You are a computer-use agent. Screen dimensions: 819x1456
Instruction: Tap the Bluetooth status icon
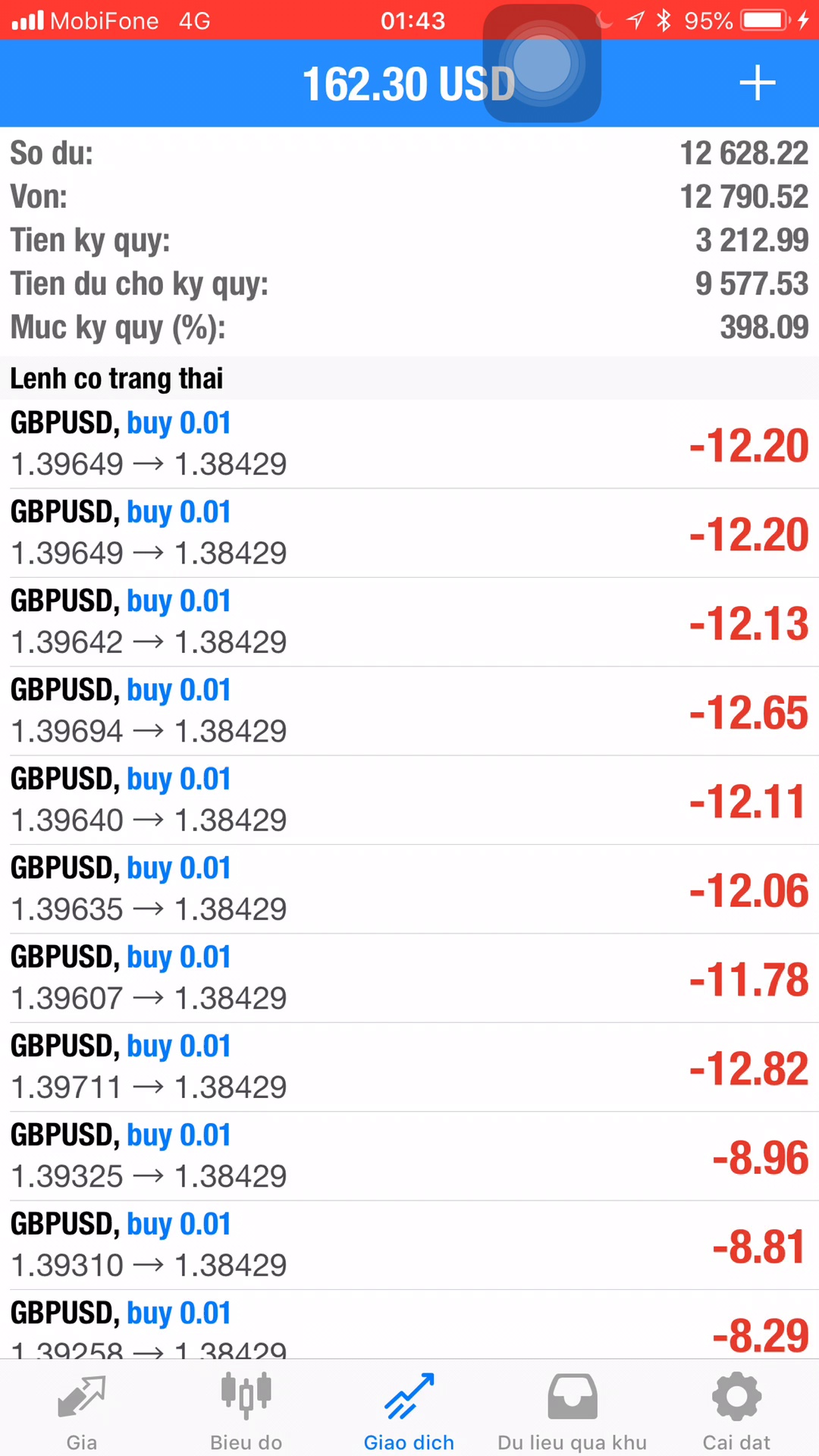pos(664,20)
